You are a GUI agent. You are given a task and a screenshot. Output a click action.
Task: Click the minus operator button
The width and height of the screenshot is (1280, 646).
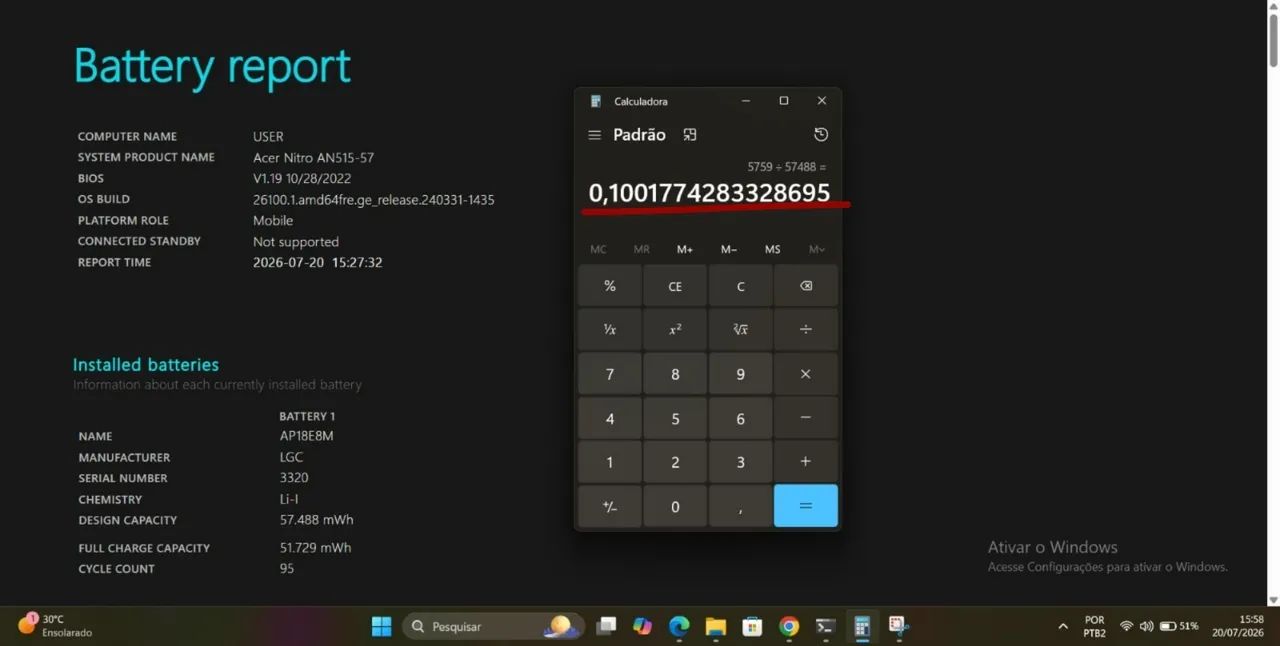pyautogui.click(x=806, y=418)
